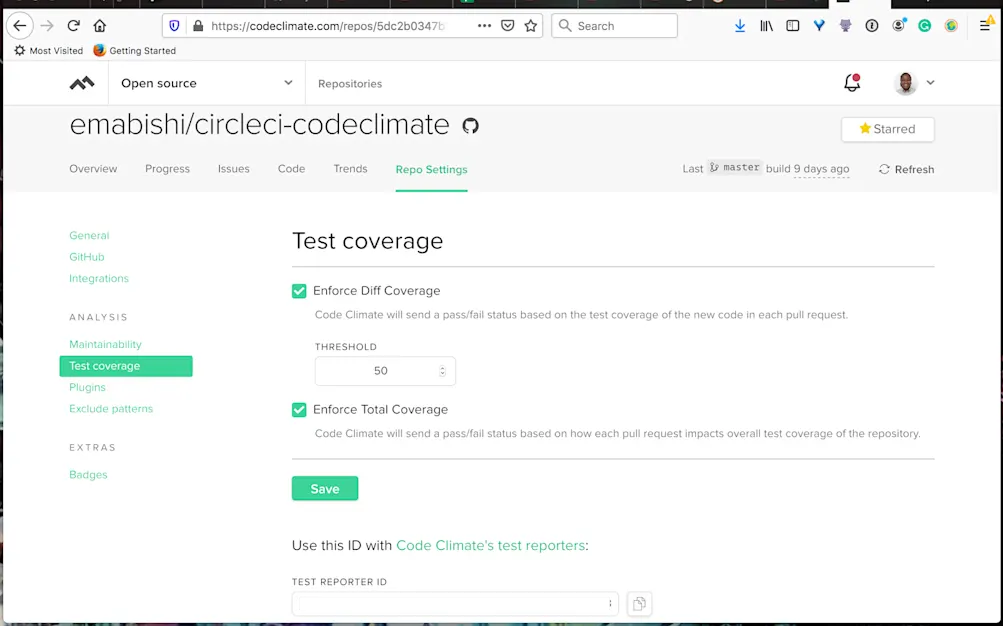
Task: Open the Issues tab
Action: (x=233, y=169)
